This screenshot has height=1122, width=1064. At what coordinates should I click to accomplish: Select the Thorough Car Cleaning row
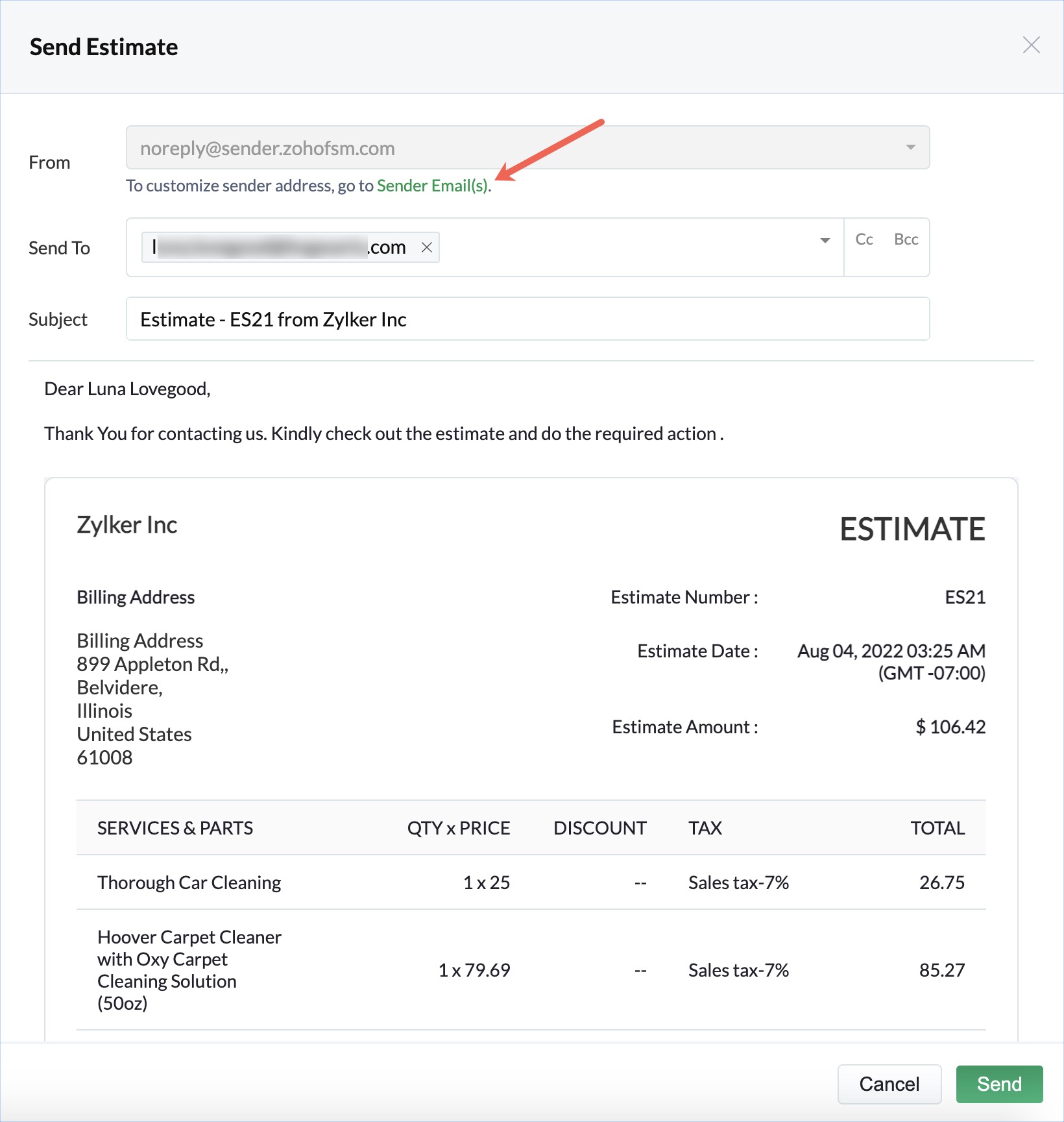(x=189, y=883)
